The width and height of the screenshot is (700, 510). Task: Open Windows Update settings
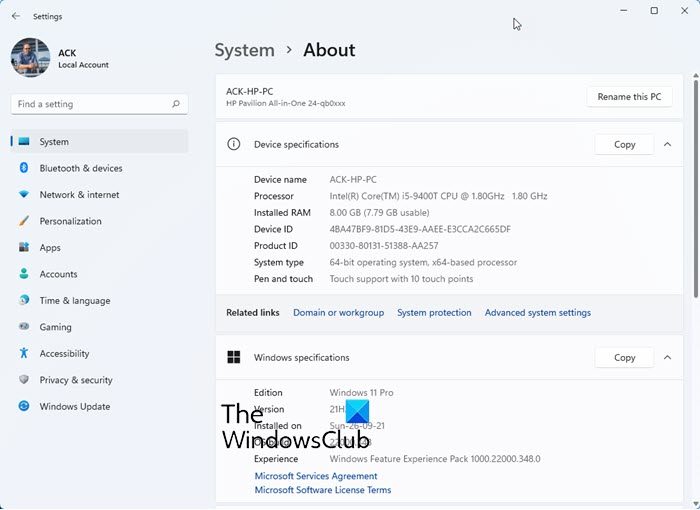pyautogui.click(x=99, y=406)
